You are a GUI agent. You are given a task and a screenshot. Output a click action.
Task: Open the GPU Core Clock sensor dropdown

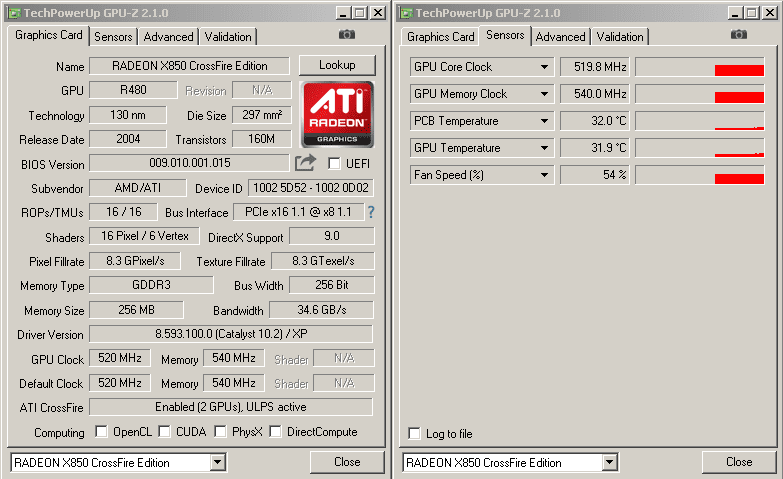click(544, 67)
